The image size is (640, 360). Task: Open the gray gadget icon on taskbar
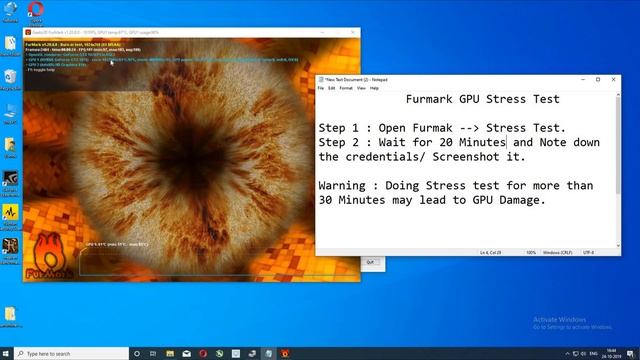click(252, 353)
